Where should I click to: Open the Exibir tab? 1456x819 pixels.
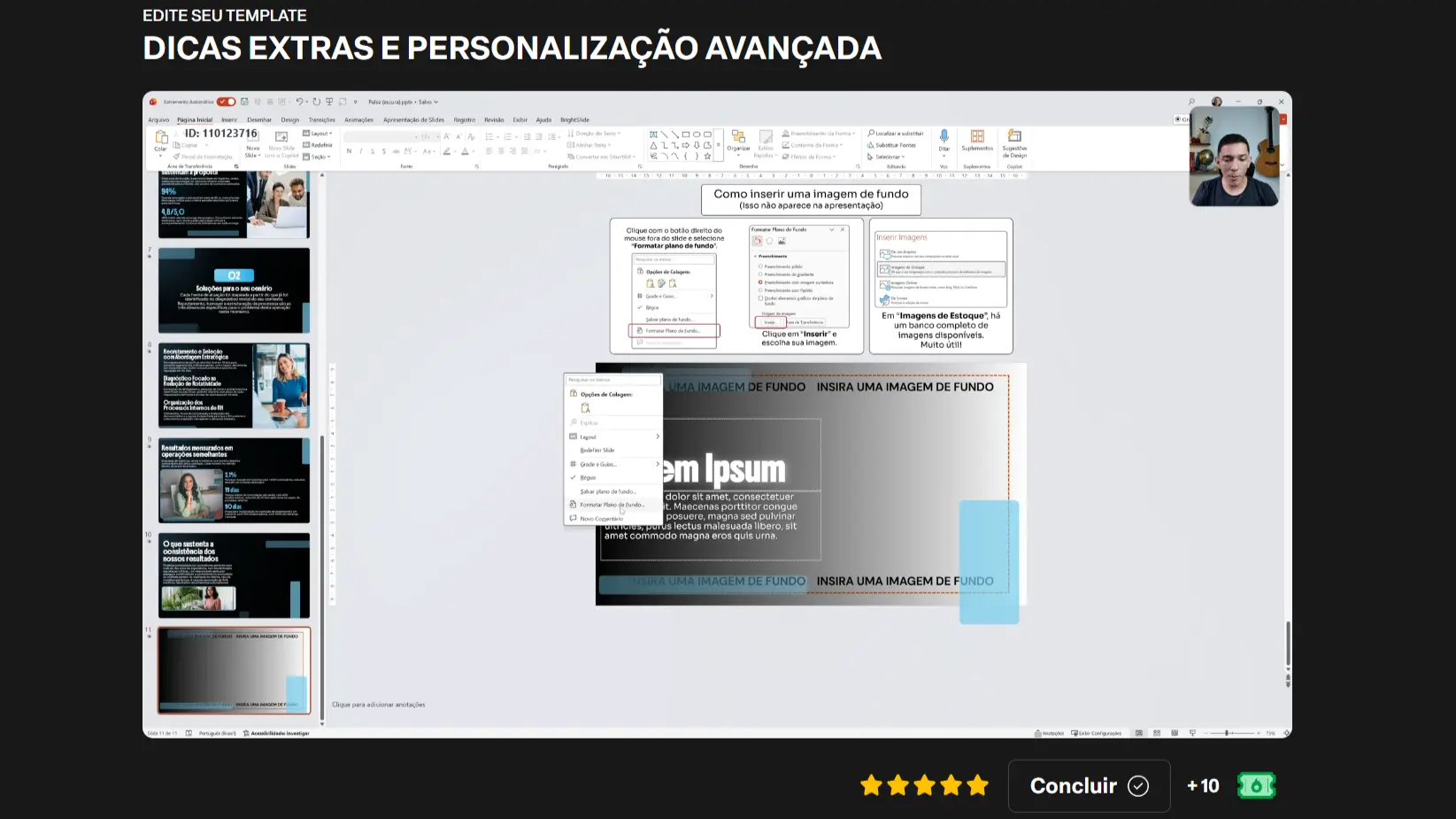[x=520, y=120]
